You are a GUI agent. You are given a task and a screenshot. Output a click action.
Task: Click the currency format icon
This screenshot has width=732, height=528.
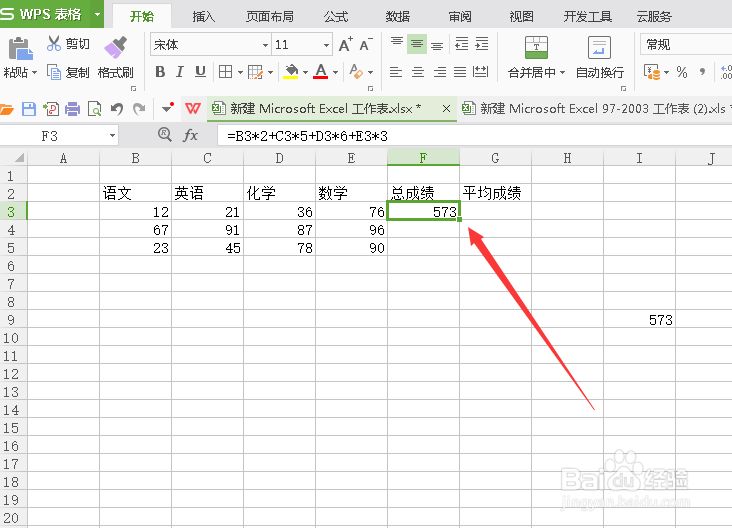652,72
